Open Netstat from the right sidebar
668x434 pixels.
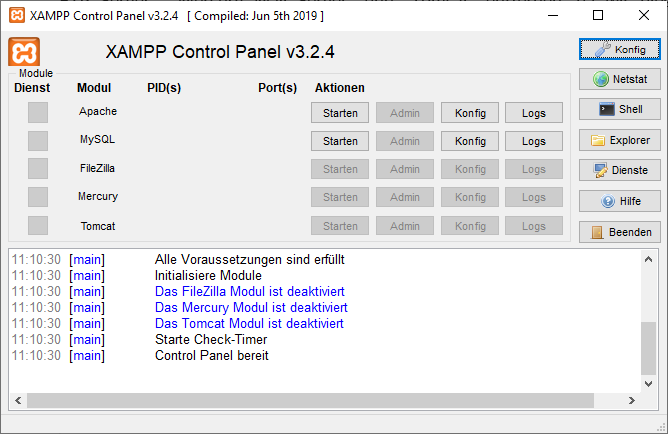[x=619, y=79]
